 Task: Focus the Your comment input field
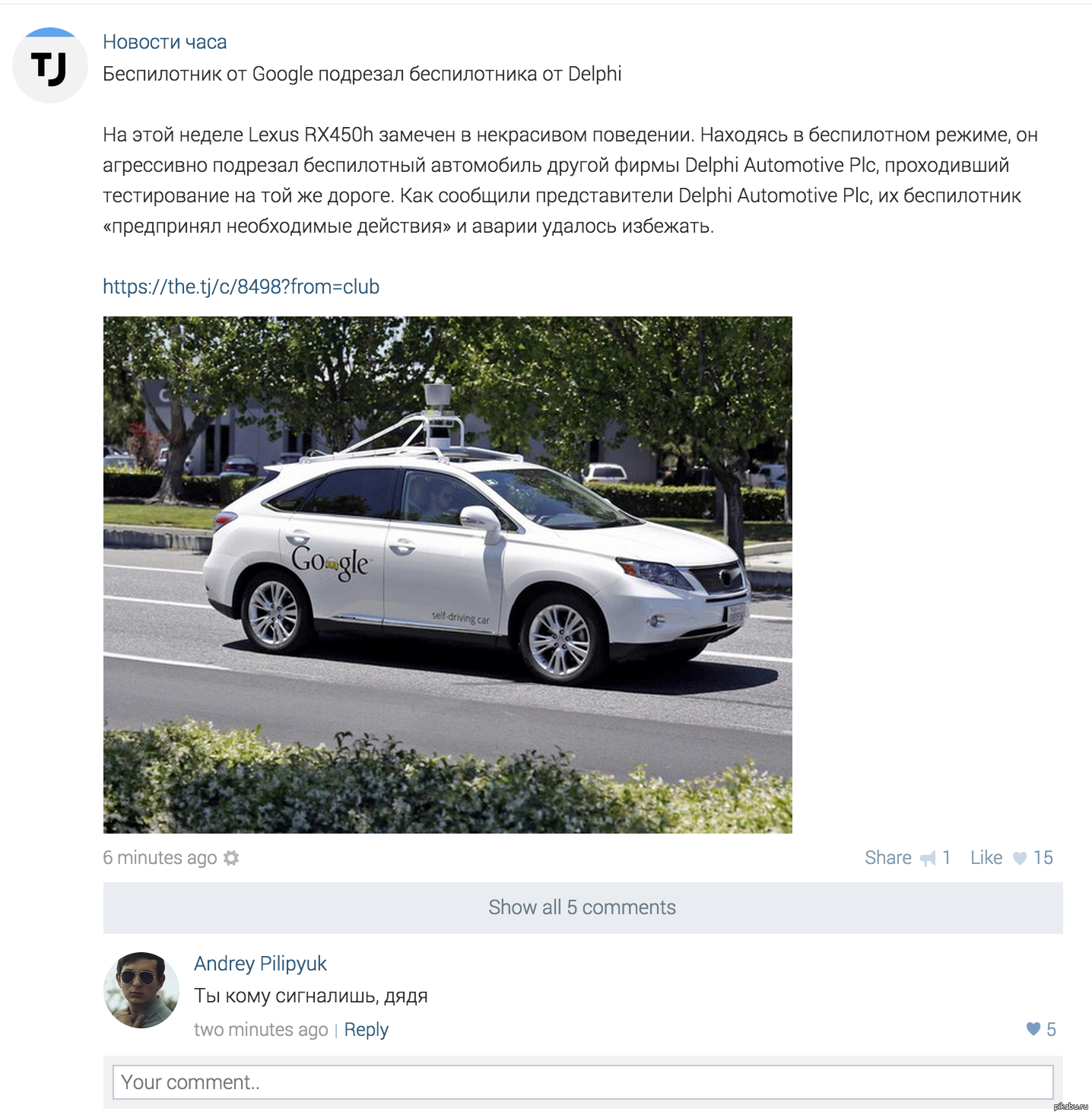(x=583, y=1082)
